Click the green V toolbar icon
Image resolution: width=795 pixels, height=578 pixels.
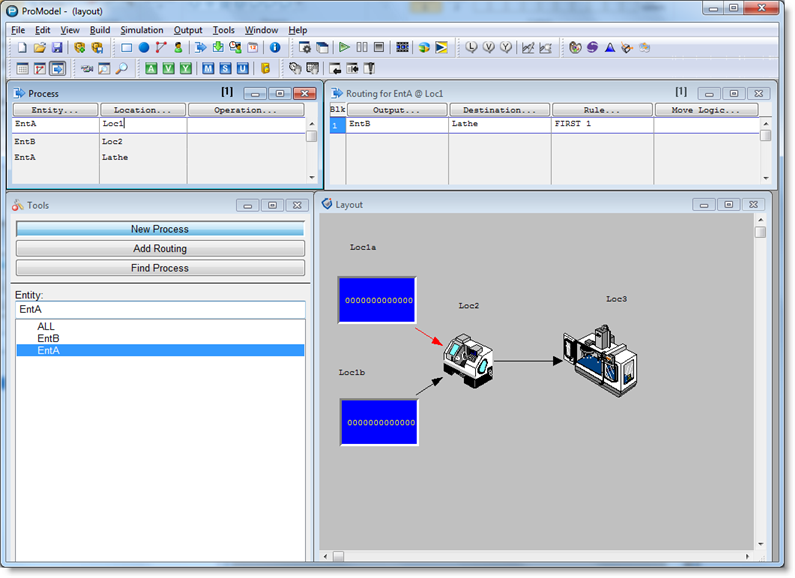click(168, 68)
